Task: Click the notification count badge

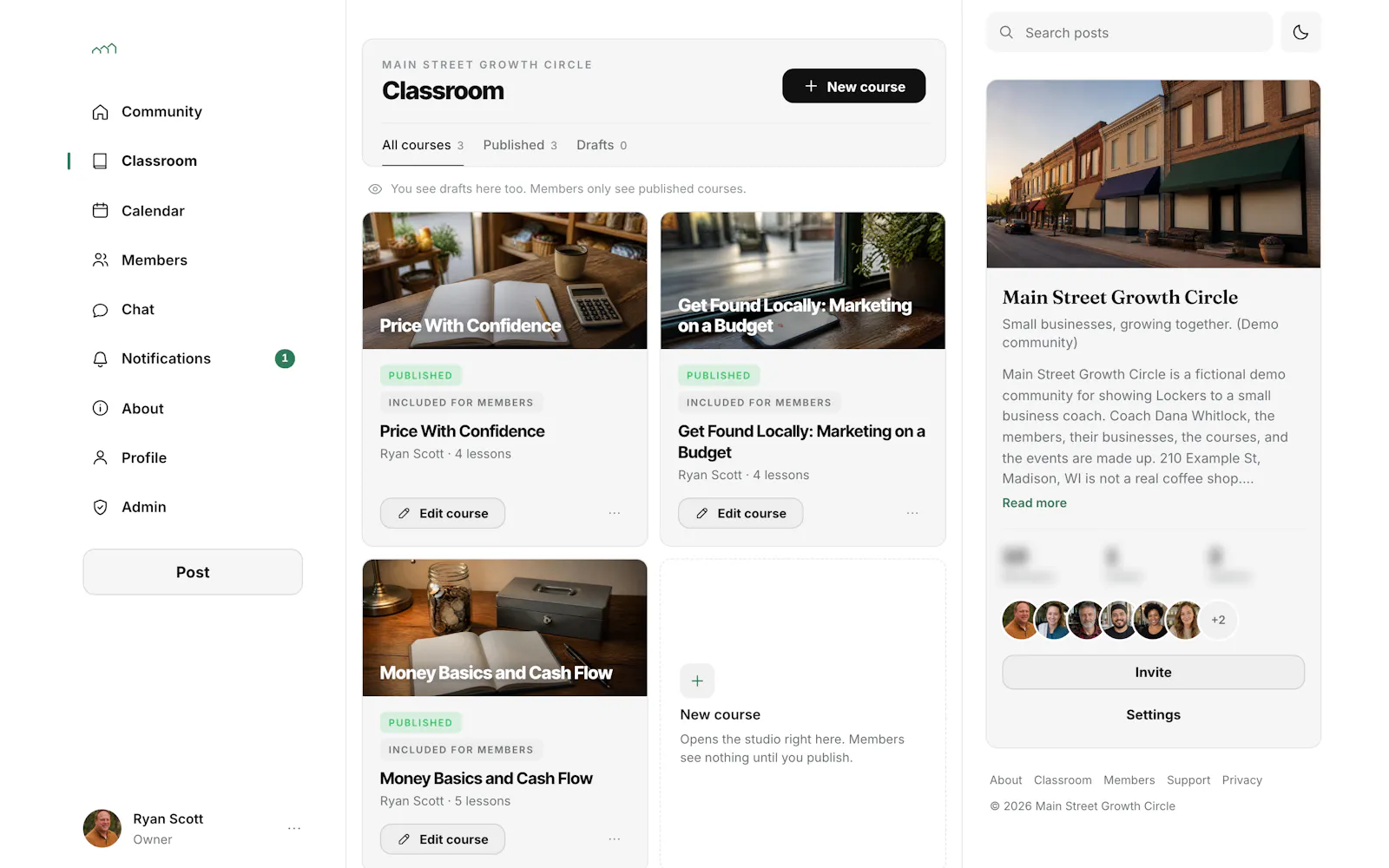Action: pos(285,358)
